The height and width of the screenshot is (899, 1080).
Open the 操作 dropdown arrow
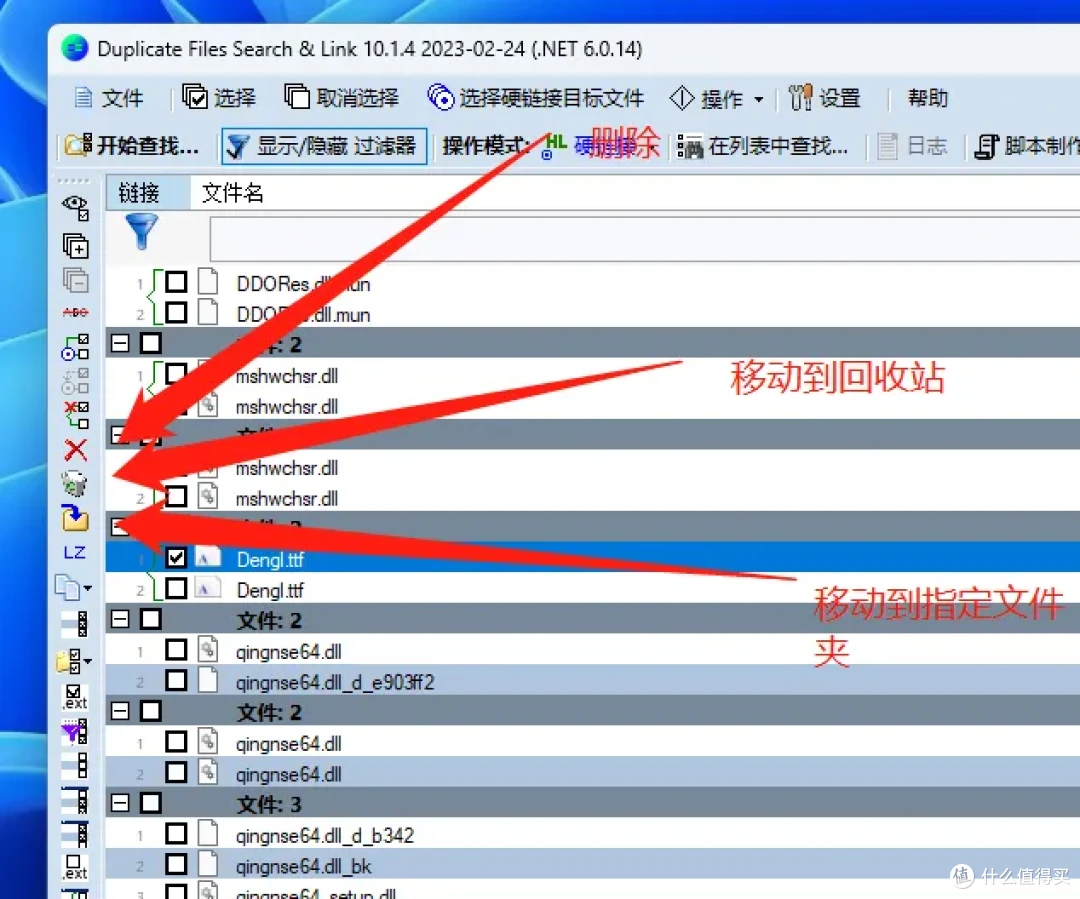pyautogui.click(x=758, y=99)
